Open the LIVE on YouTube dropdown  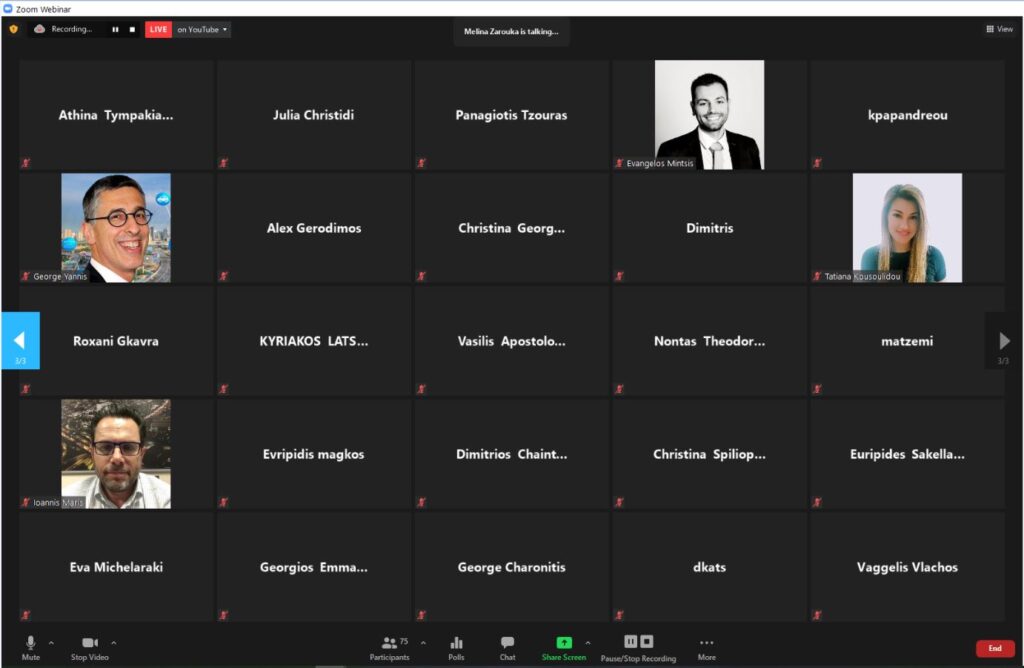(x=203, y=30)
